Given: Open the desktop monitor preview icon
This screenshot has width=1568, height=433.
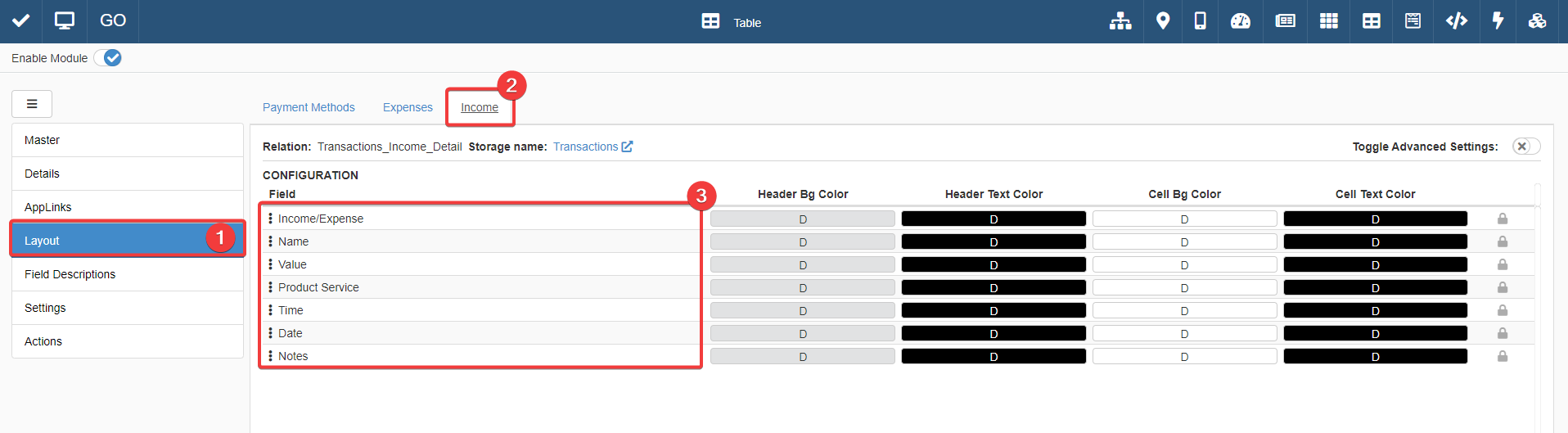Looking at the screenshot, I should (64, 21).
